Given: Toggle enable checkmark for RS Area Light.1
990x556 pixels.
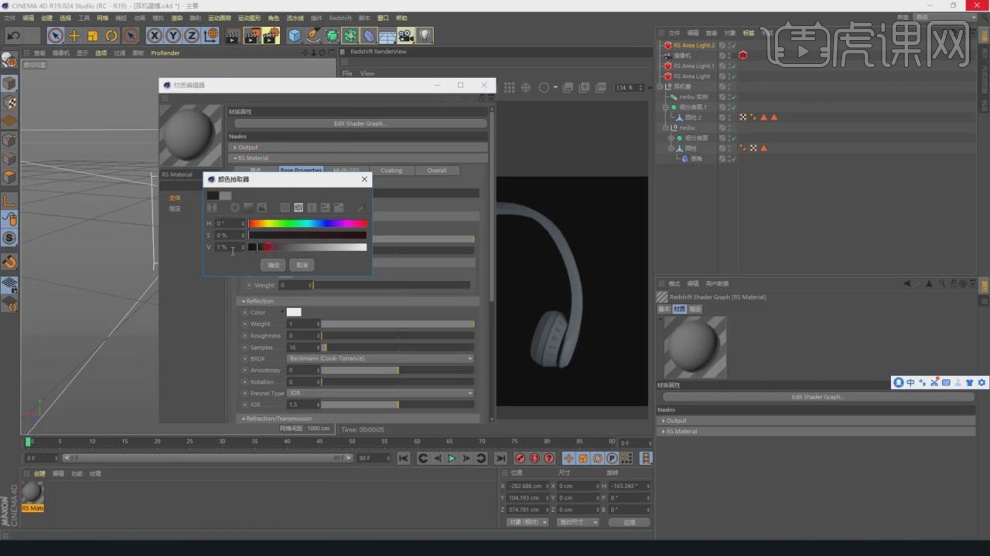Looking at the screenshot, I should pyautogui.click(x=732, y=66).
